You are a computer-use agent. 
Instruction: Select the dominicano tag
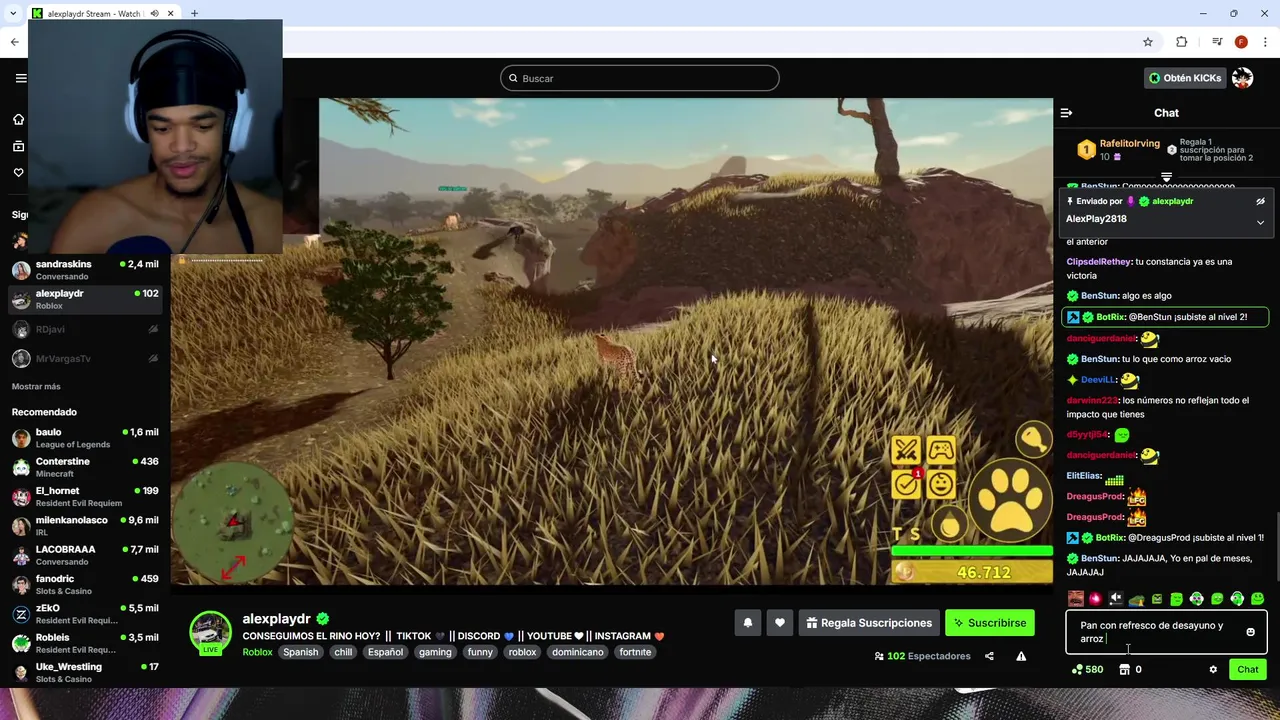577,652
